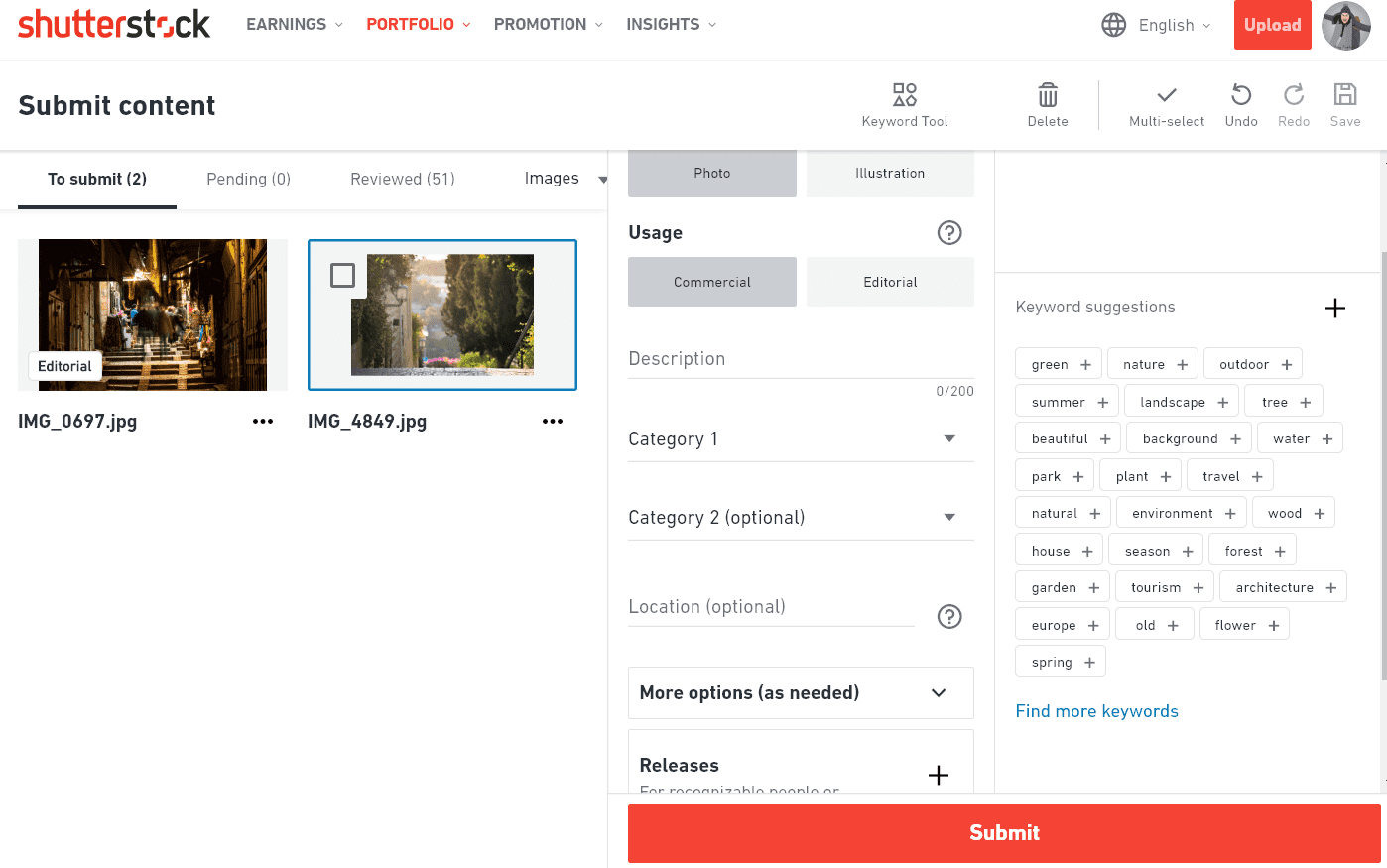The width and height of the screenshot is (1387, 868).
Task: Expand More options (as needed)
Action: [x=801, y=693]
